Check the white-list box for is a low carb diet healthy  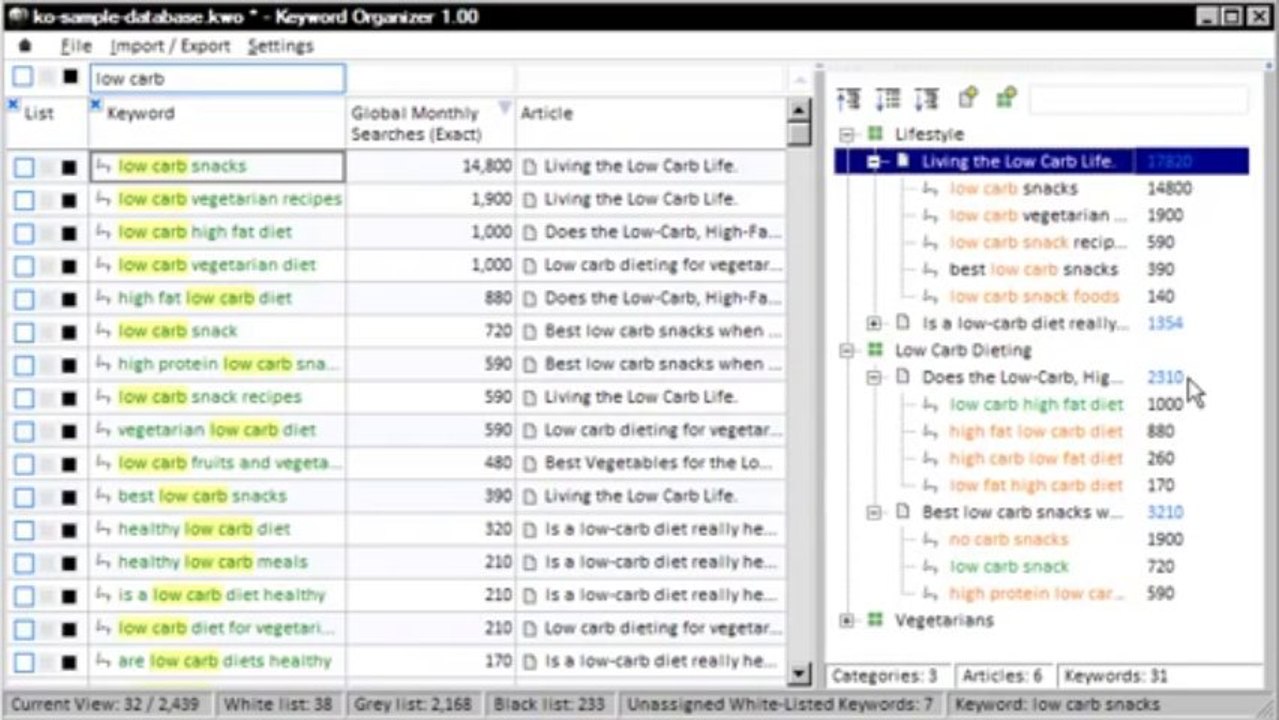point(23,596)
